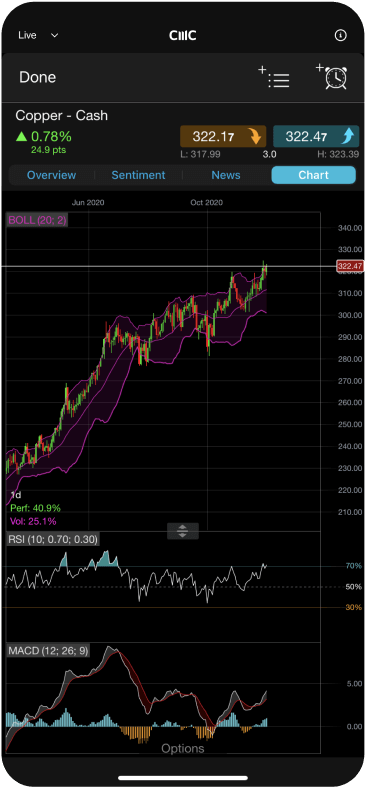Tap the 1d interval label
Screen dimensions: 365x788
coord(16,495)
